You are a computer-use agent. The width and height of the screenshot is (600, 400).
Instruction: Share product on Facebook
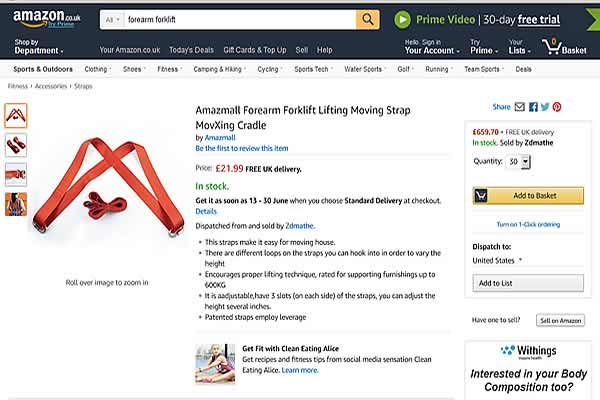point(533,107)
